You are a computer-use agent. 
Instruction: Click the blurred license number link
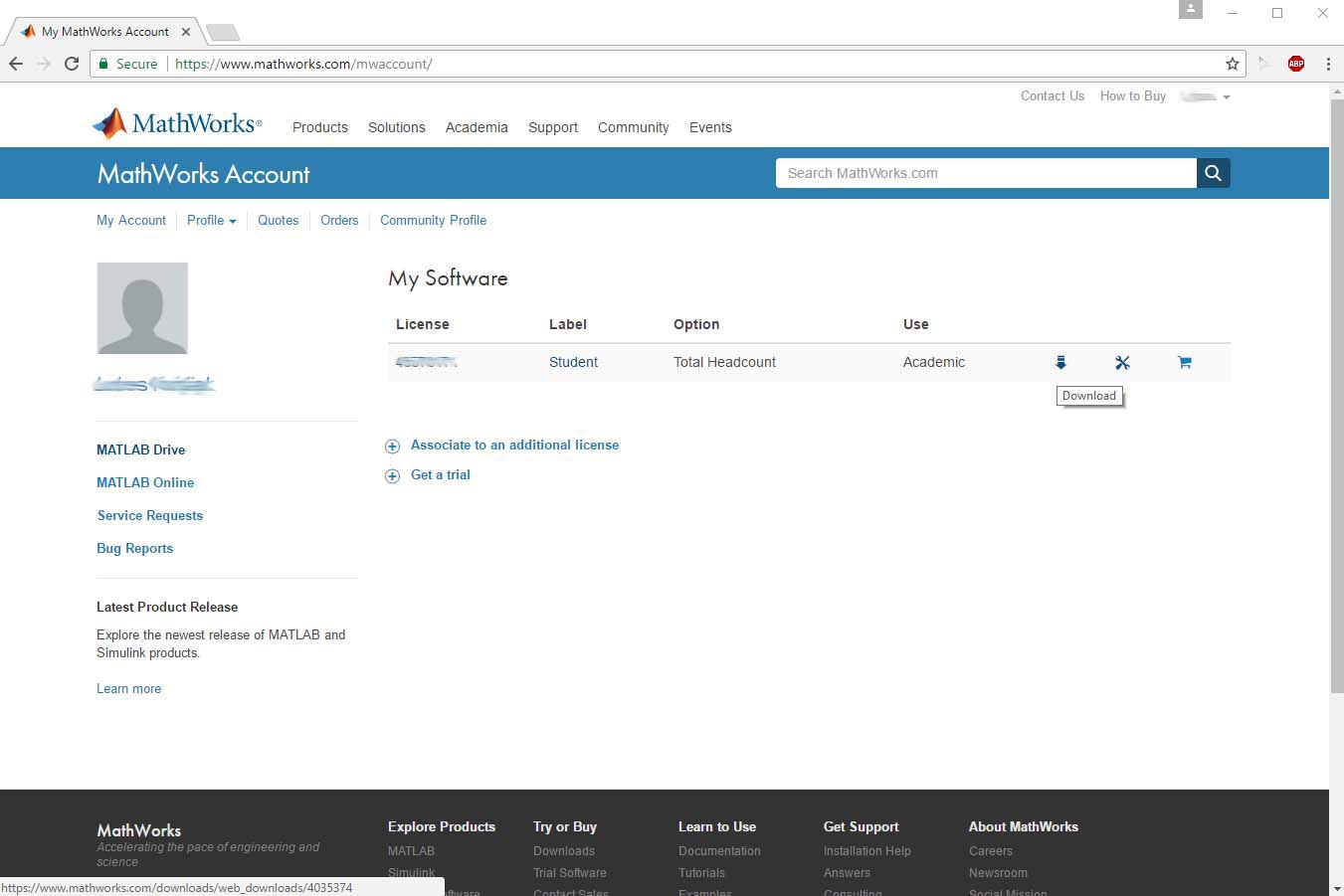click(427, 363)
